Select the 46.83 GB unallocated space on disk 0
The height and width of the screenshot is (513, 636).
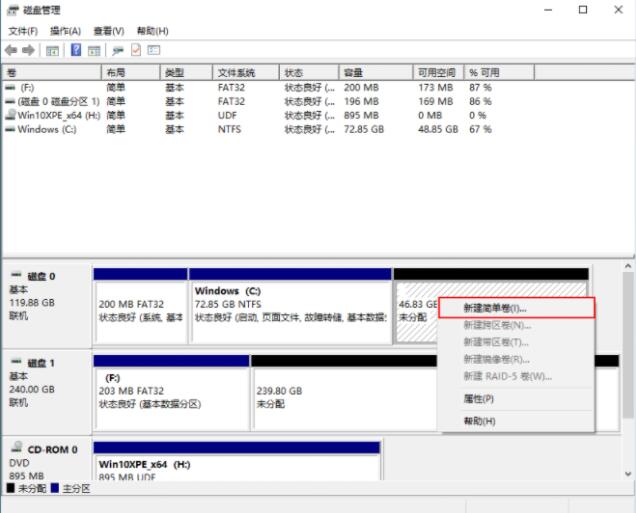point(416,310)
